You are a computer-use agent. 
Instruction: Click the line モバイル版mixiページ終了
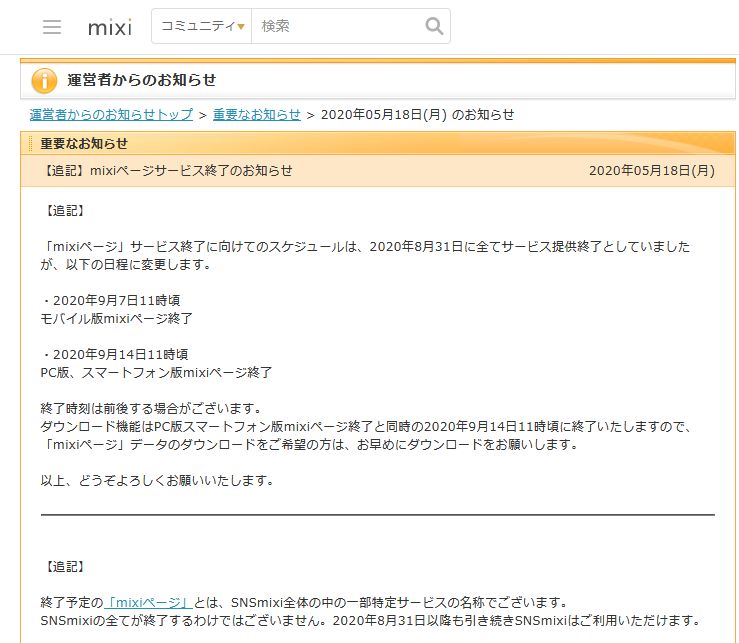[x=116, y=319]
